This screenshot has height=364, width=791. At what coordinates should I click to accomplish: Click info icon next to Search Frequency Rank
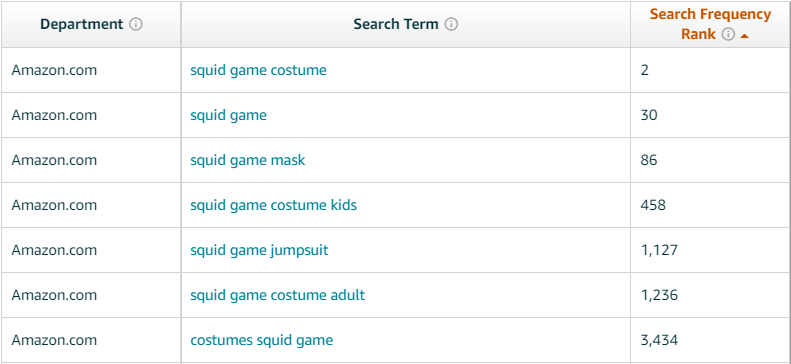727,34
